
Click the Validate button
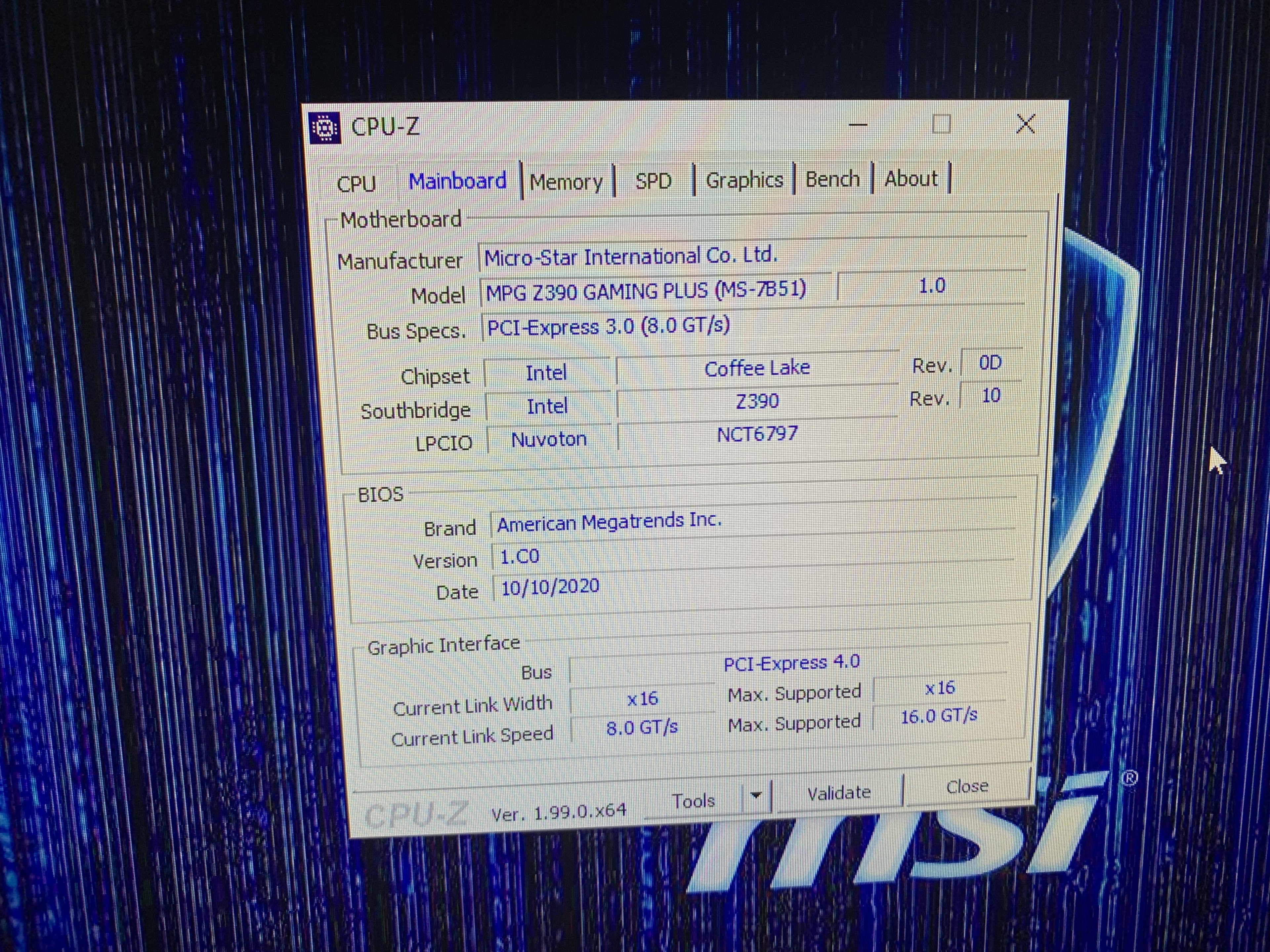[x=838, y=792]
